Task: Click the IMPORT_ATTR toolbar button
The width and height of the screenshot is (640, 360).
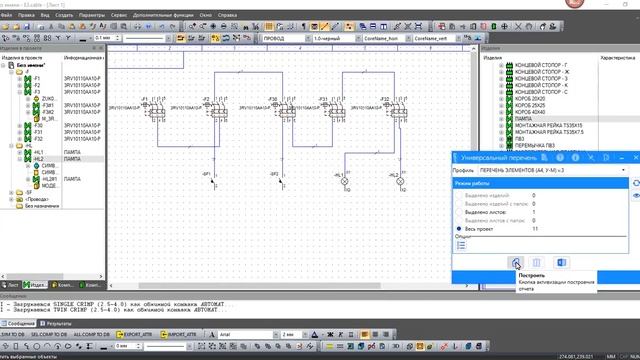Action: pyautogui.click(x=179, y=334)
